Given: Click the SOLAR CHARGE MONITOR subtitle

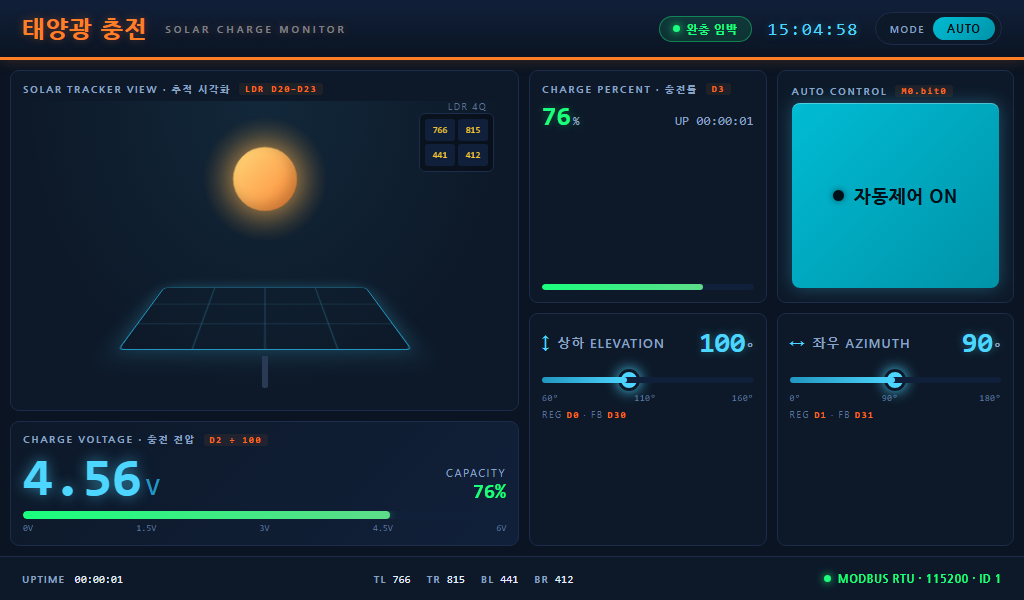Looking at the screenshot, I should 255,29.
